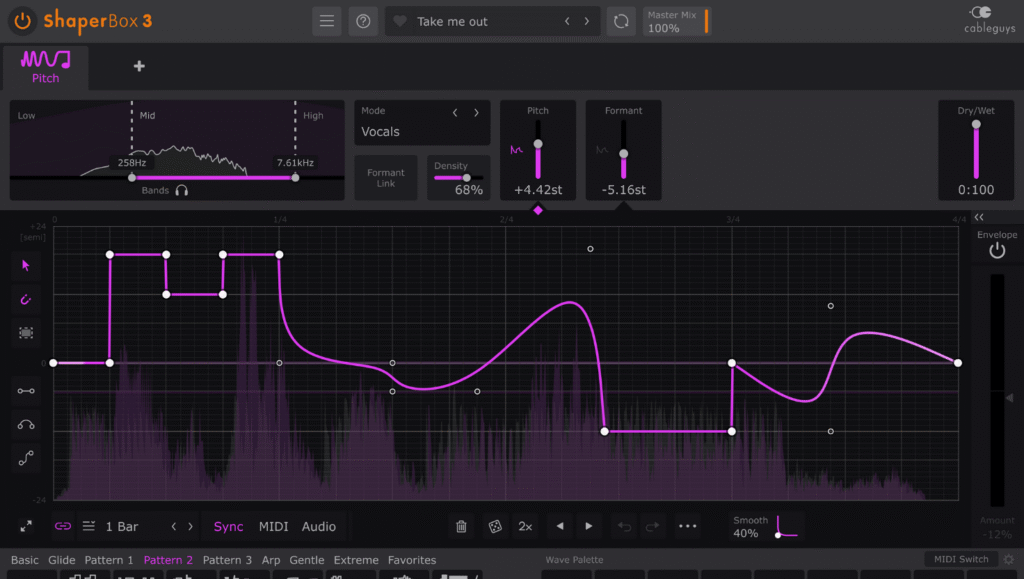Toggle the ShaperBox power button
Screen dimensions: 1024x579
[22, 21]
